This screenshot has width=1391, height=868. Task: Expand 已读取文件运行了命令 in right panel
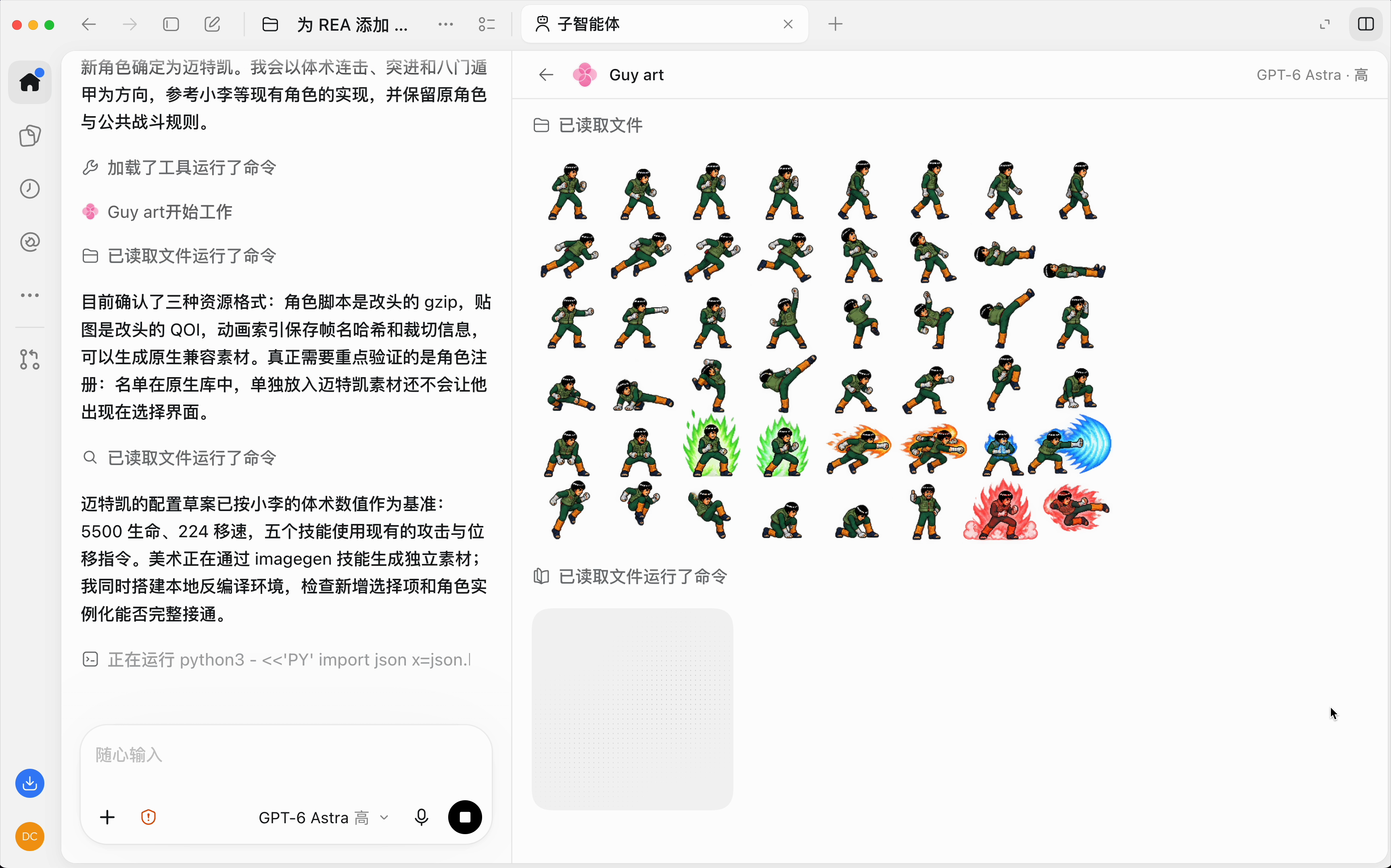pos(630,576)
